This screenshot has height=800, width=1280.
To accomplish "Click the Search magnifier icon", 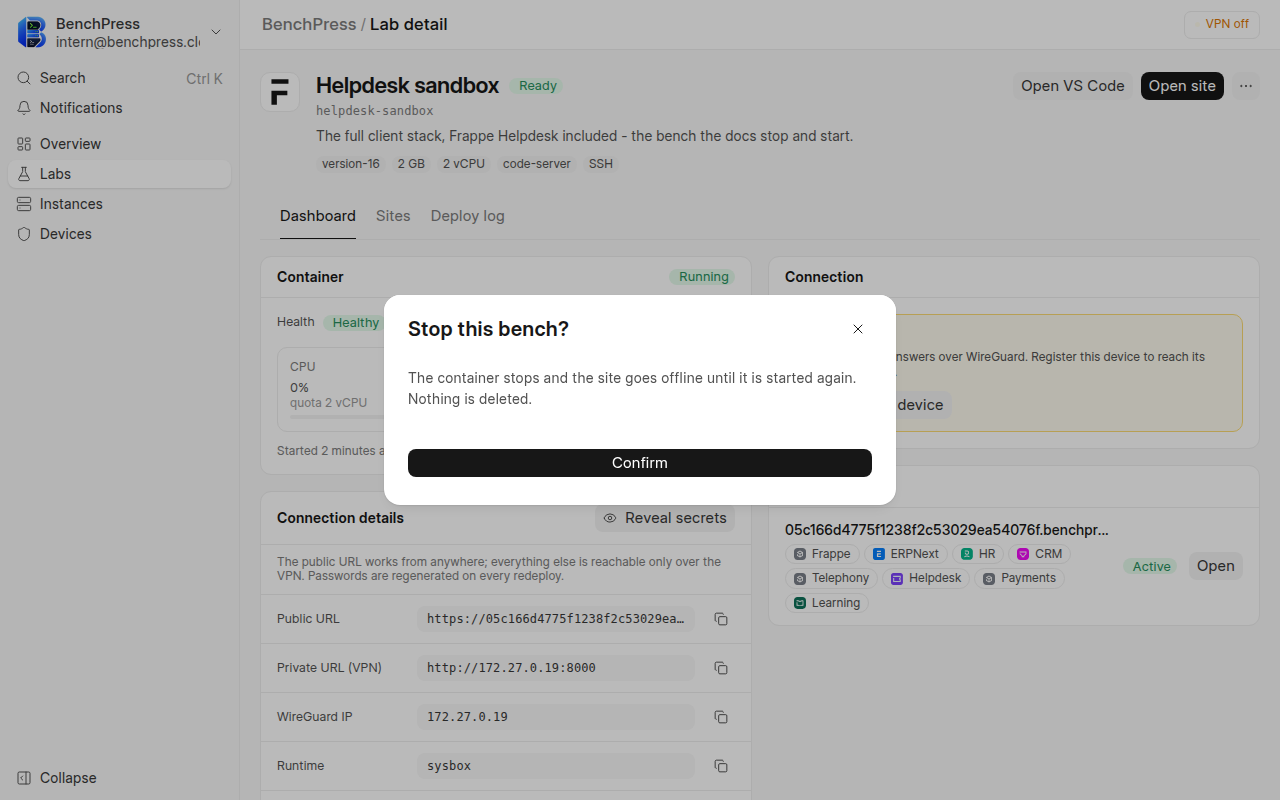I will pyautogui.click(x=24, y=78).
